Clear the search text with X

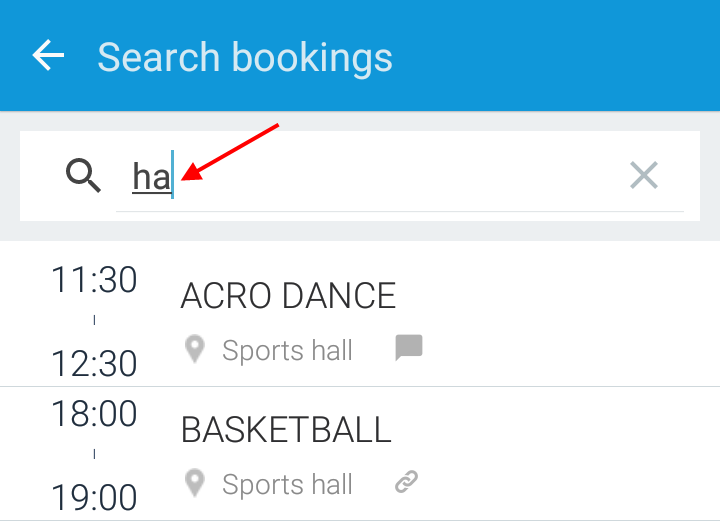[644, 175]
